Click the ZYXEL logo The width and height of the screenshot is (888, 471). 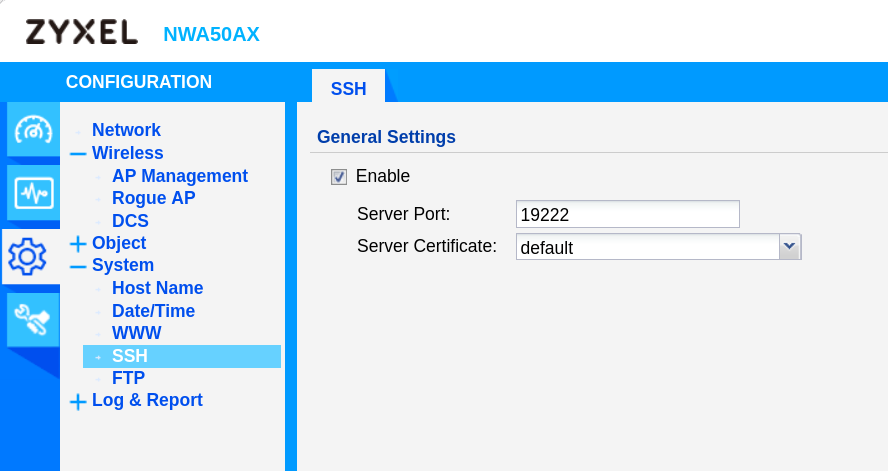tap(82, 32)
